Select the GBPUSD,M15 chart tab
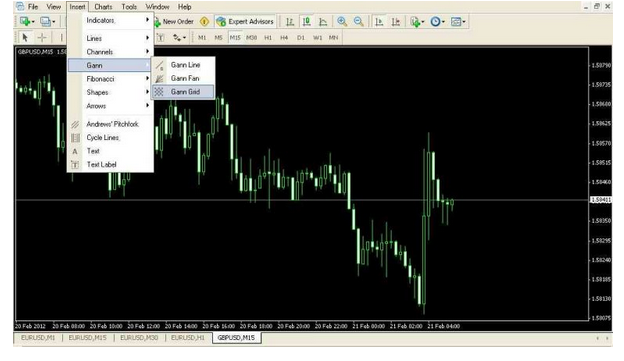The width and height of the screenshot is (624, 361). (236, 338)
